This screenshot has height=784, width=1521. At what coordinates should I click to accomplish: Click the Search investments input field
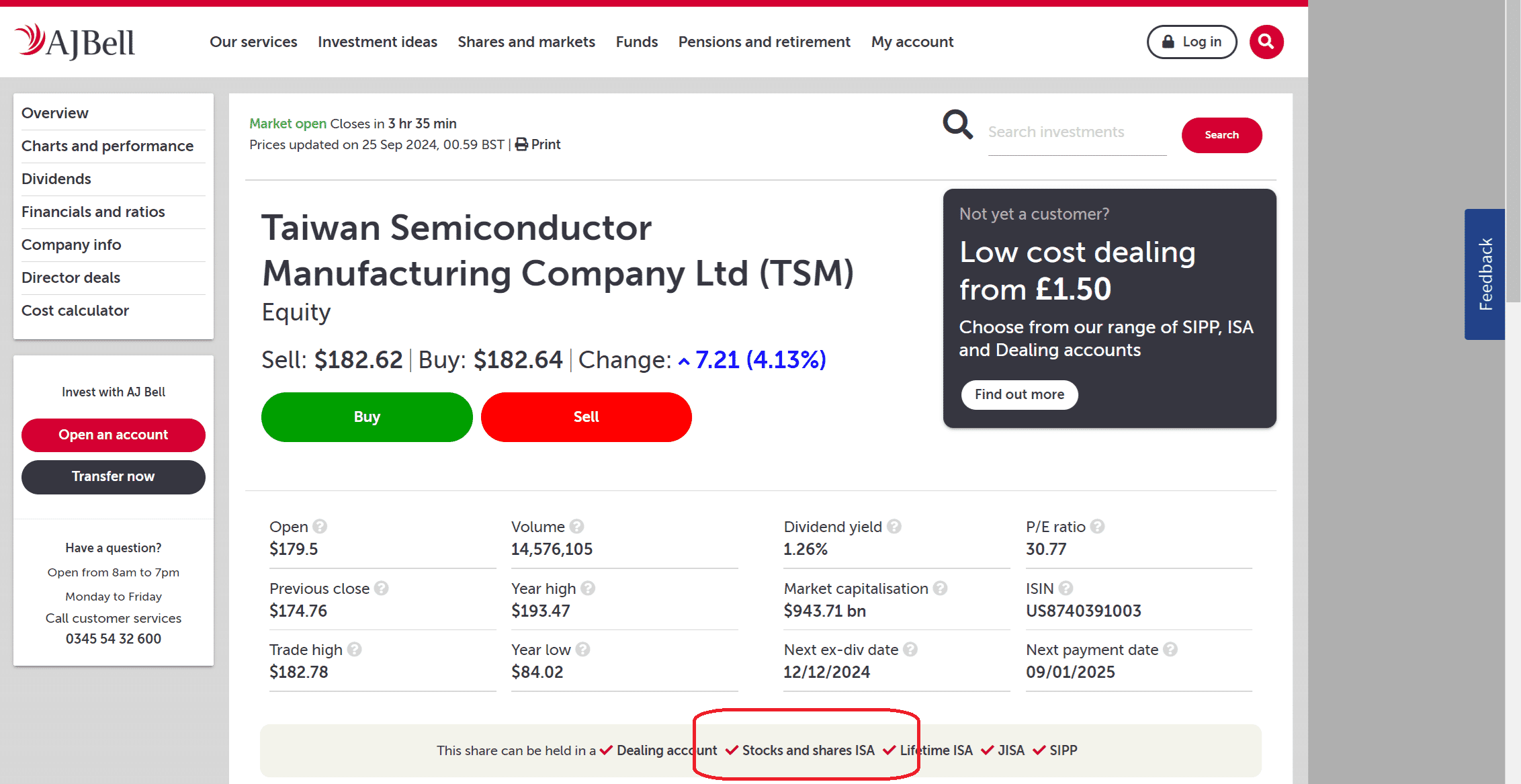tap(1076, 132)
